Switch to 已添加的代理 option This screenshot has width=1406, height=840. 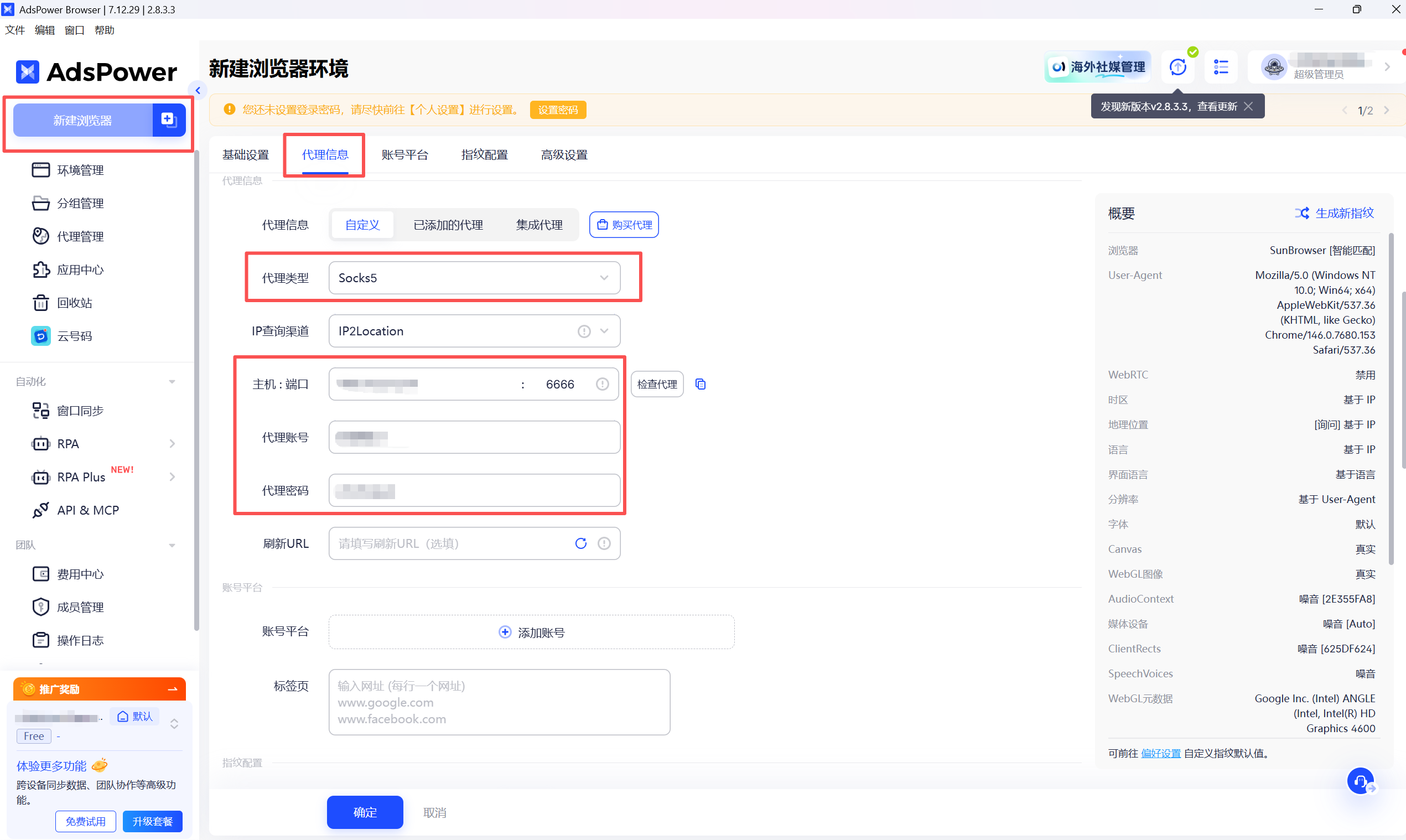(448, 225)
